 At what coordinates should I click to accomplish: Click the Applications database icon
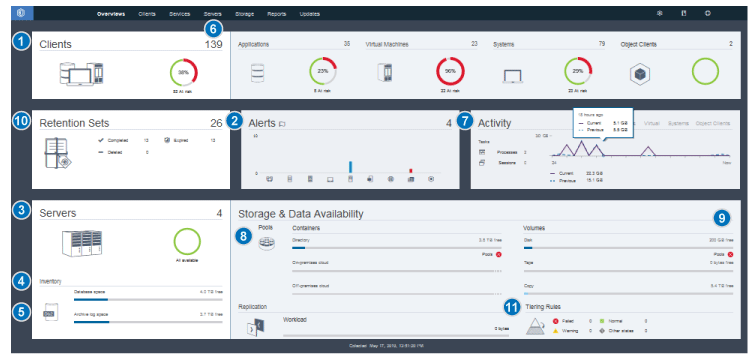point(257,73)
